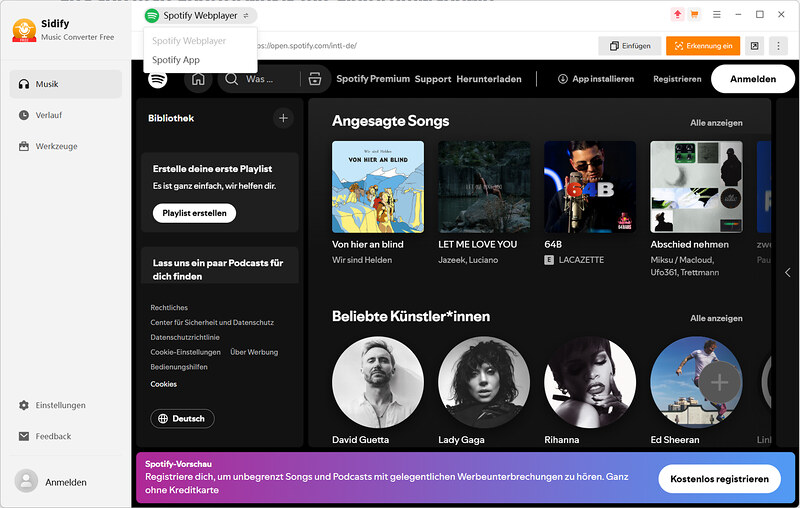The image size is (800, 508).
Task: Toggle the orange Erkennung ein button
Action: [703, 46]
